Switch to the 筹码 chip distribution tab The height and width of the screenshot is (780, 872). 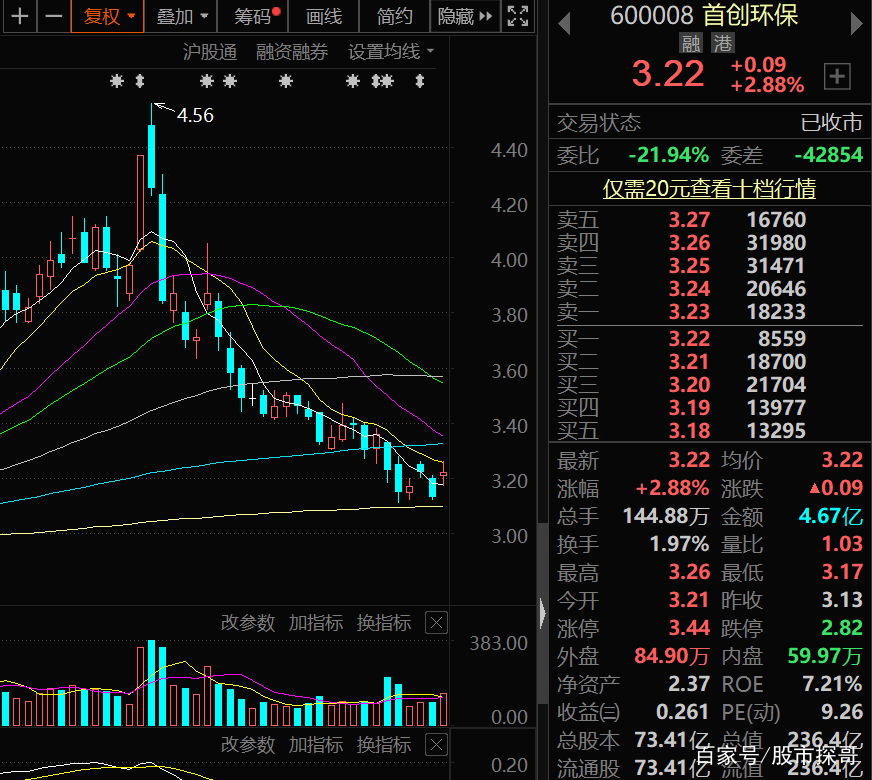coord(256,16)
